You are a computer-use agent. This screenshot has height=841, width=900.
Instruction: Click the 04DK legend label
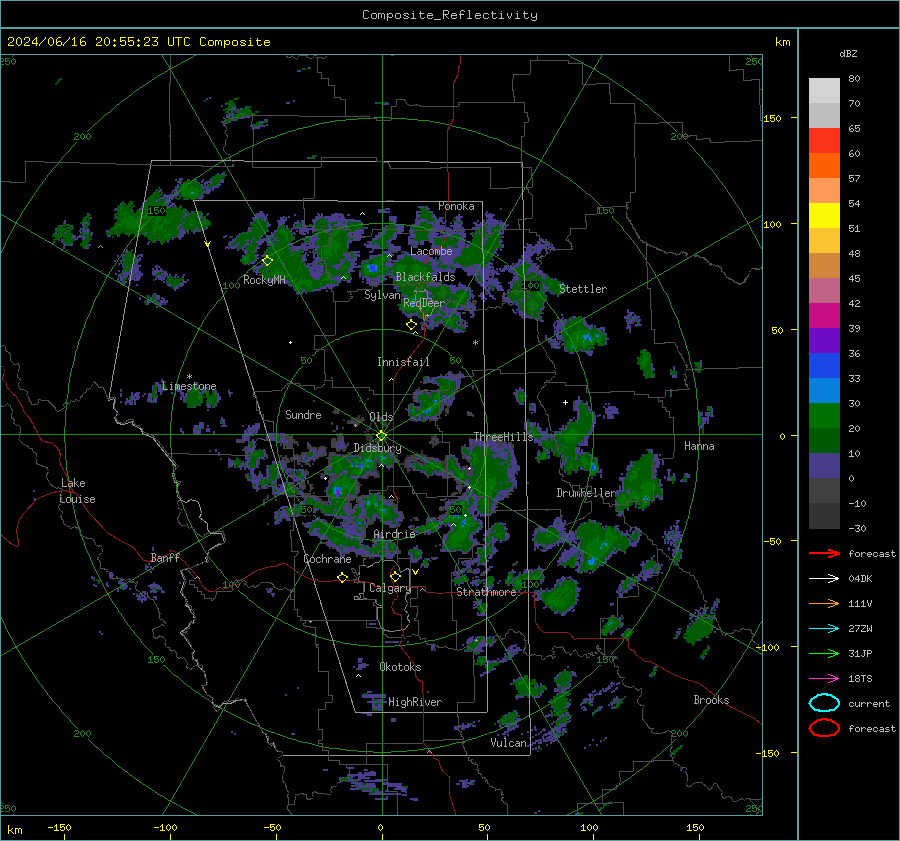(860, 579)
